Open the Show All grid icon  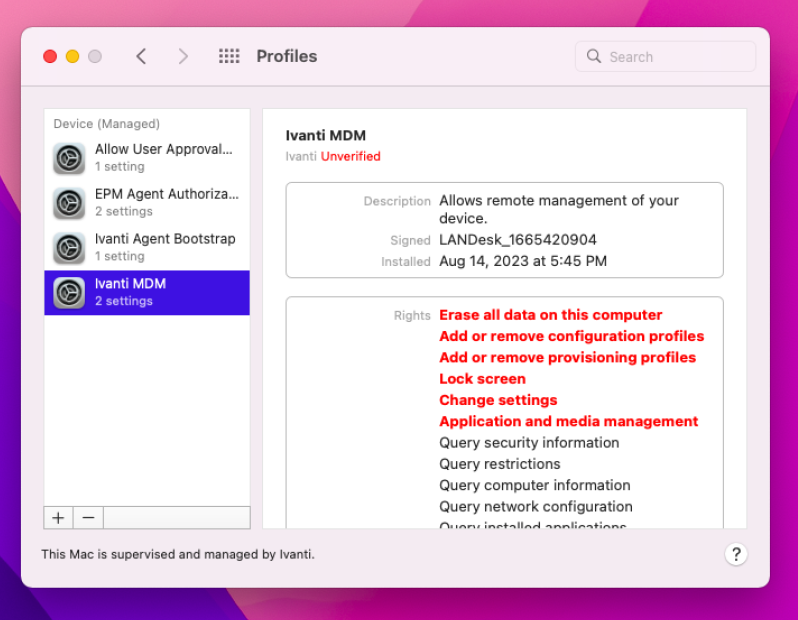click(x=229, y=56)
